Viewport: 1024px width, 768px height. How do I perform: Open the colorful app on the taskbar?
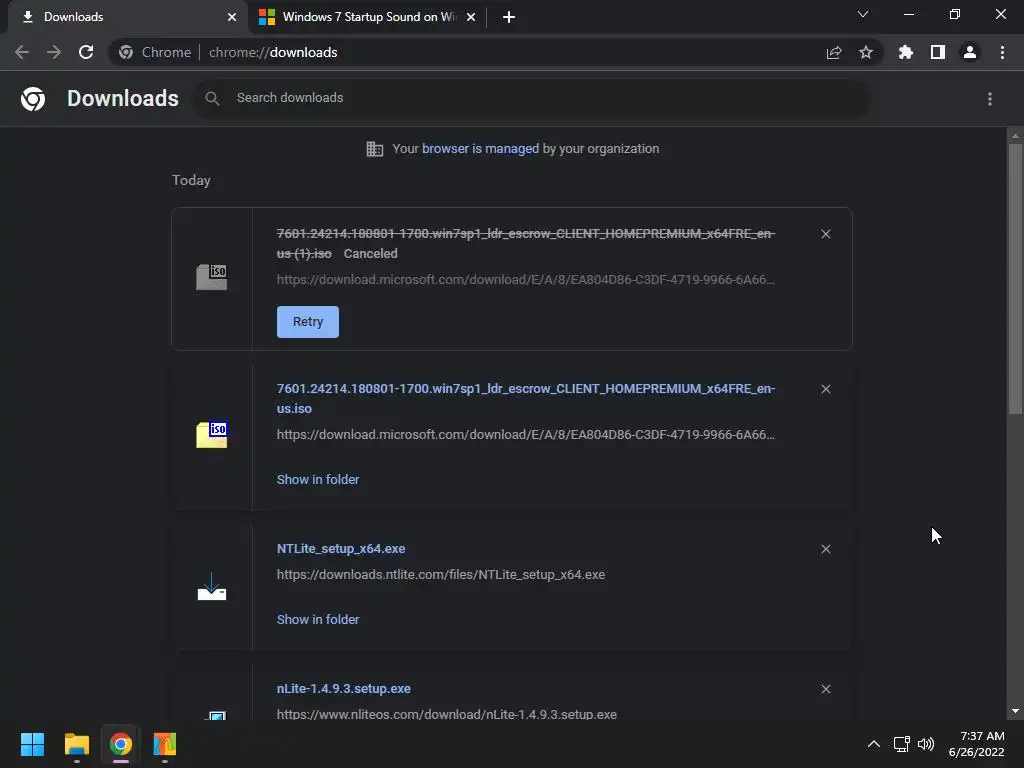click(x=165, y=744)
